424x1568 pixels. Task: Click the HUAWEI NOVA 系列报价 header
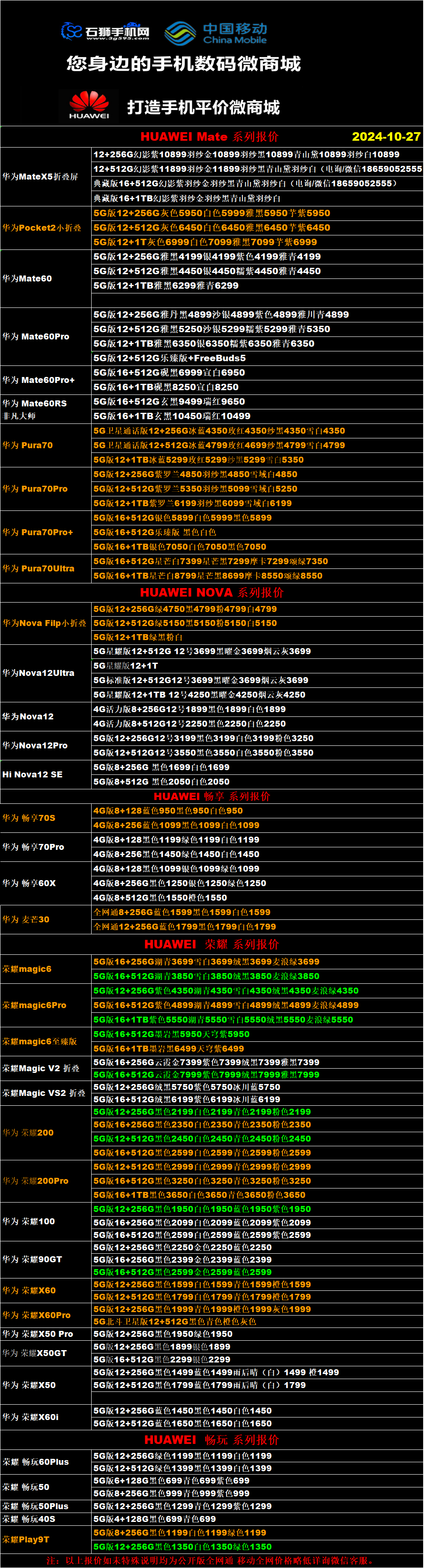[x=212, y=592]
